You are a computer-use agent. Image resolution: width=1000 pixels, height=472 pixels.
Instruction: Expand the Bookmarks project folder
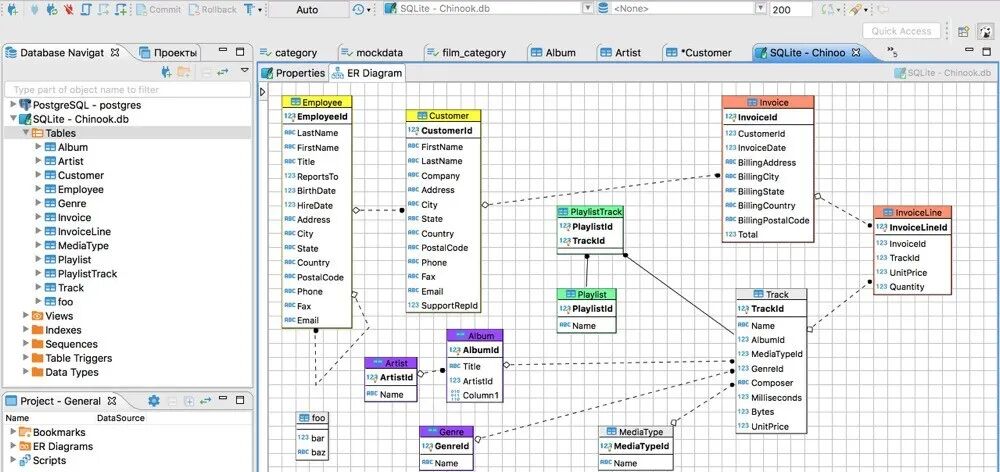(13, 432)
